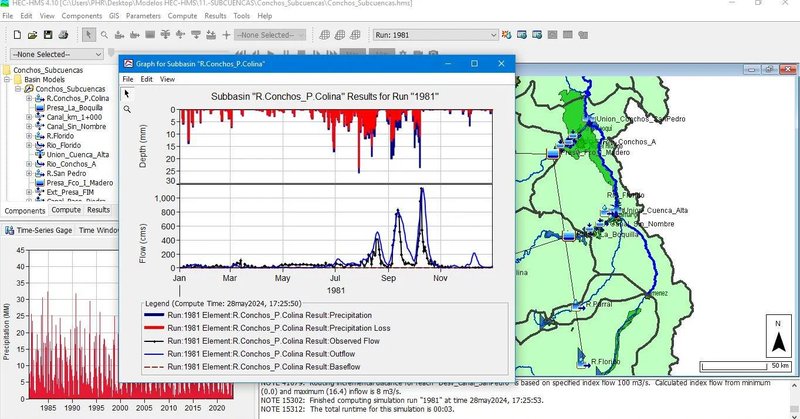Expand the R.San Pedro tree node
Viewport: 800px width, 419px height.
[29, 174]
